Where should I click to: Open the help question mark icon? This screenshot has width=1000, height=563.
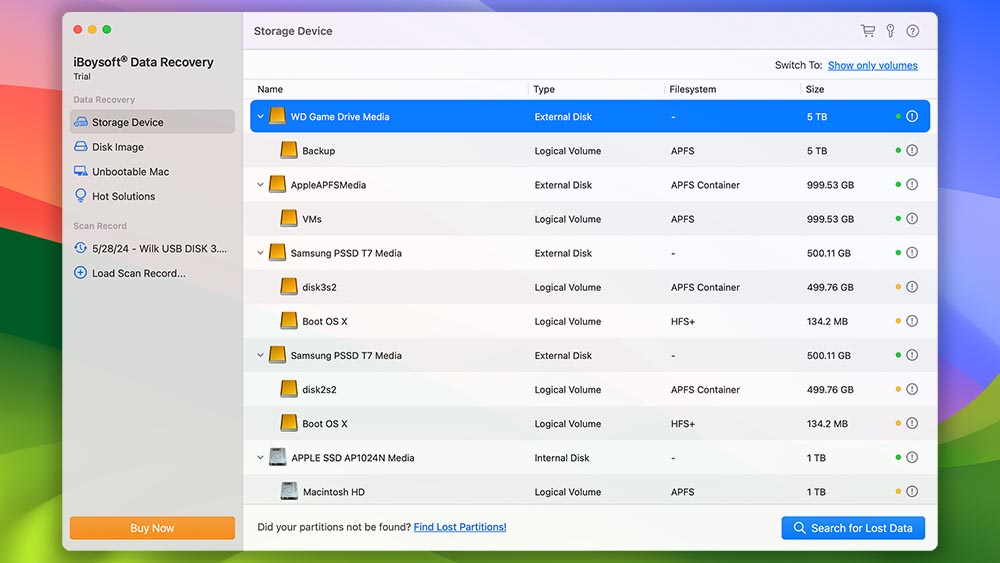click(x=913, y=31)
